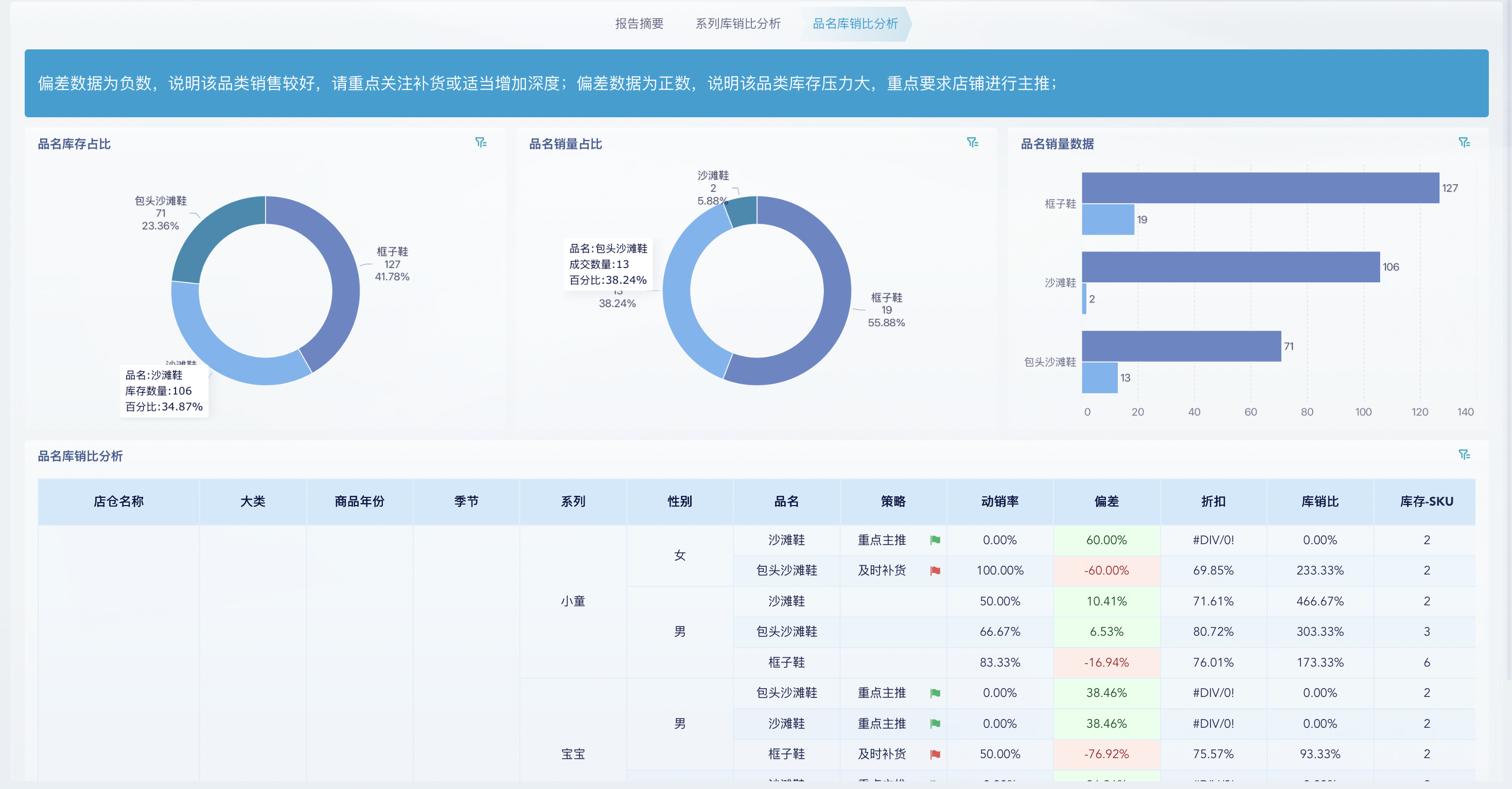Image resolution: width=1512 pixels, height=789 pixels.
Task: Open the filter on 品名销量占比 panel
Action: point(973,142)
